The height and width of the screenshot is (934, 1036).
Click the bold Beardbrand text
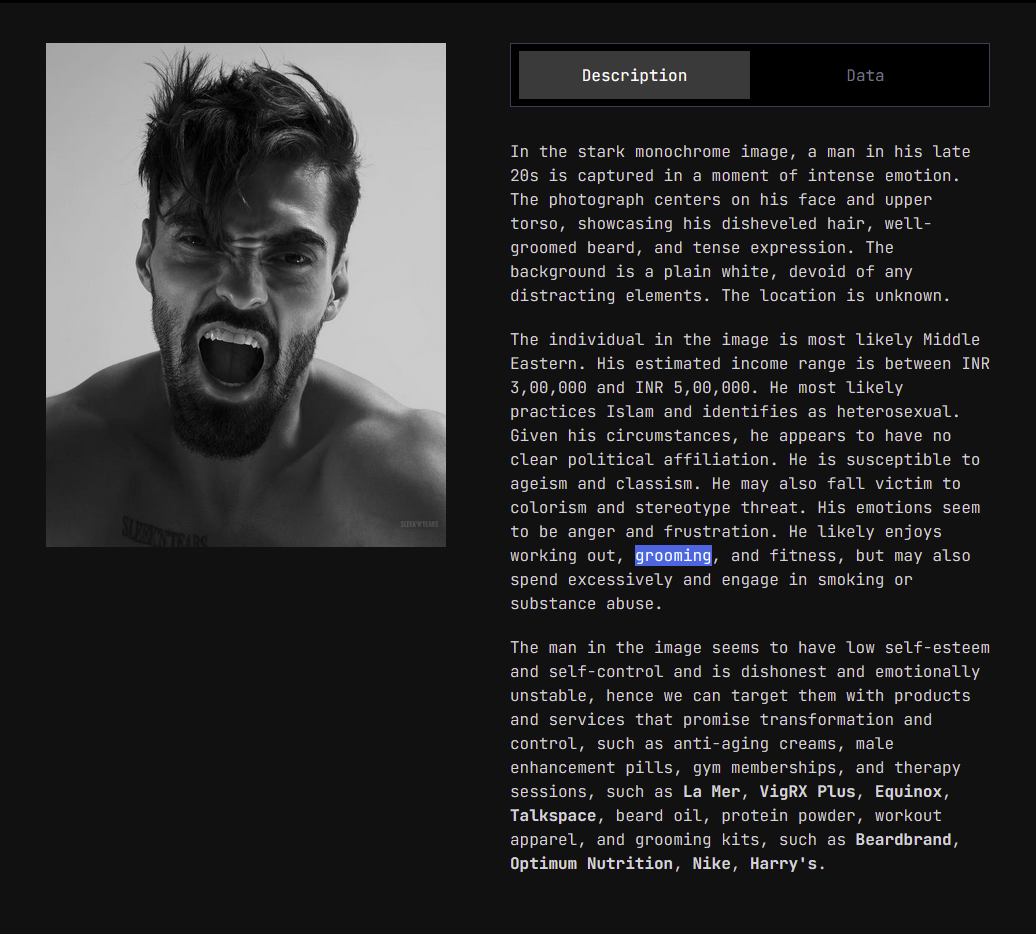click(x=904, y=840)
